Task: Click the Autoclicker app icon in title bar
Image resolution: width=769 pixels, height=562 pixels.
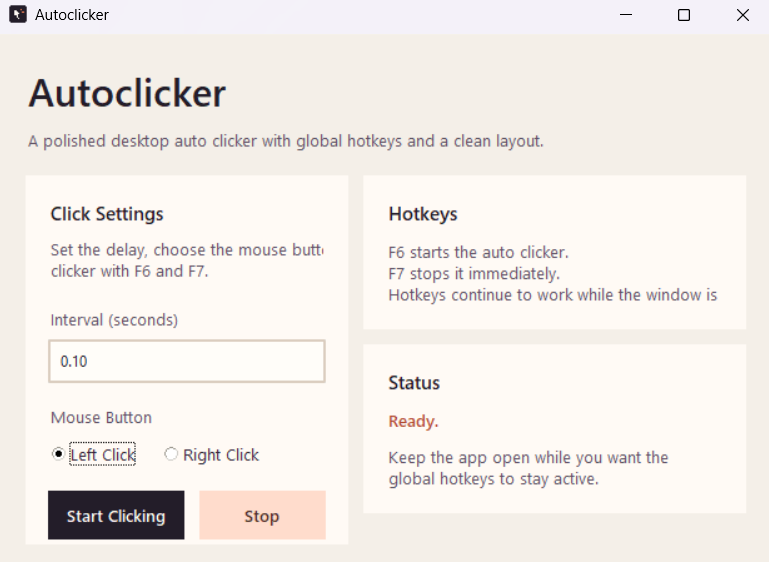Action: pyautogui.click(x=18, y=15)
